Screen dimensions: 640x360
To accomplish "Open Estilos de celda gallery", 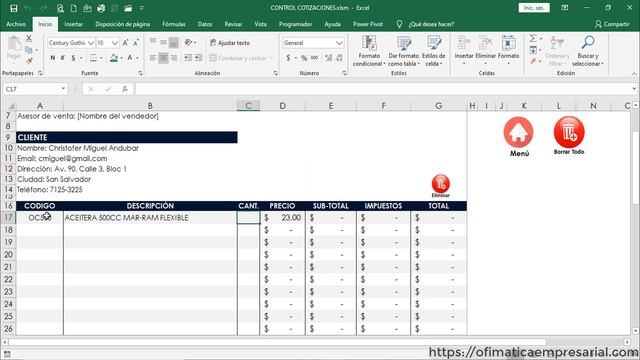I will pyautogui.click(x=433, y=51).
